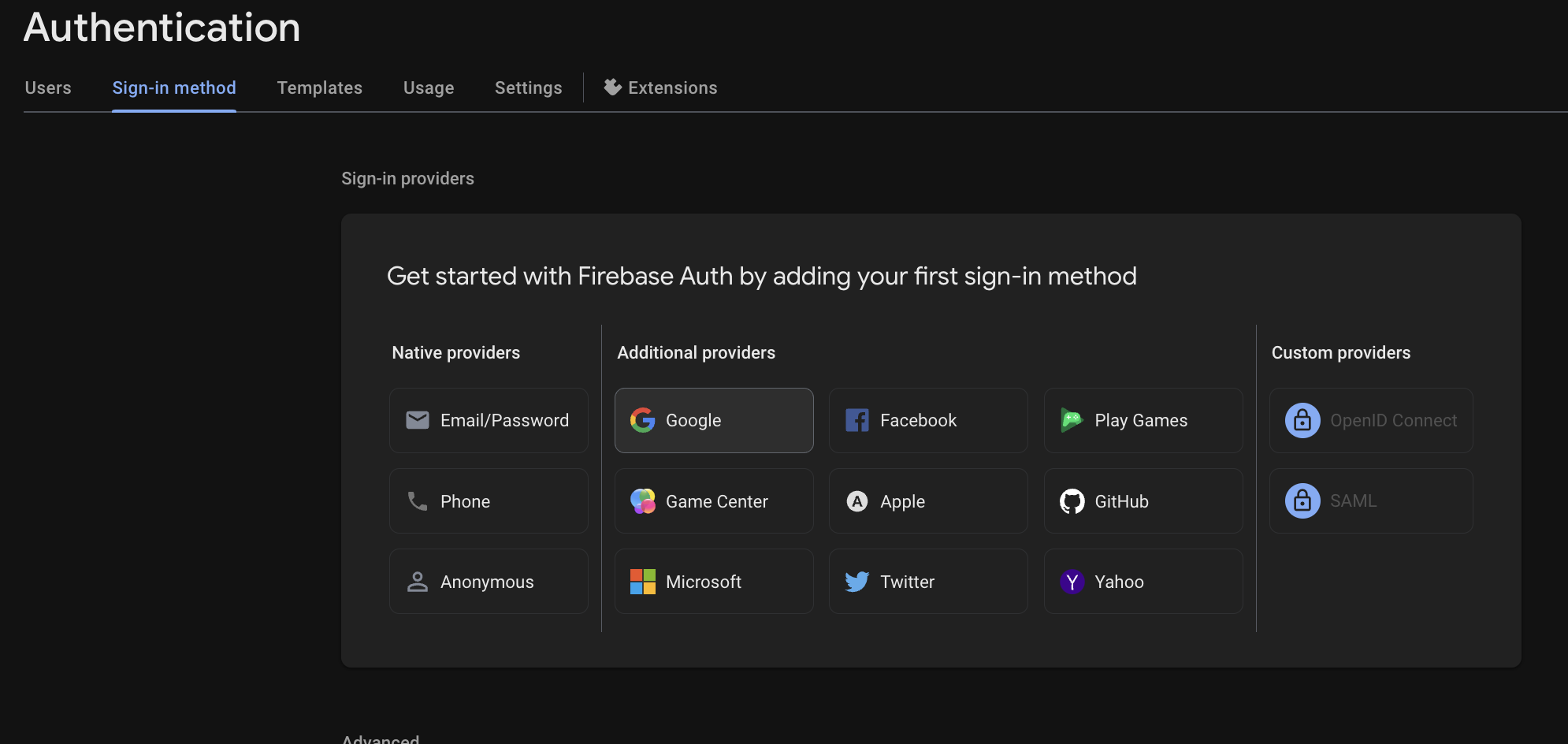
Task: Click the Anonymous person icon
Action: point(418,582)
